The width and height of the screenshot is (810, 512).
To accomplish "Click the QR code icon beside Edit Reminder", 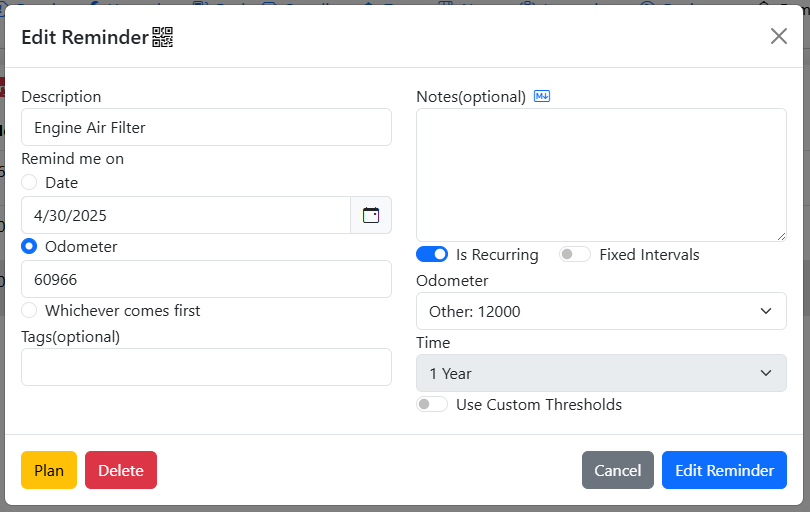I will point(163,37).
